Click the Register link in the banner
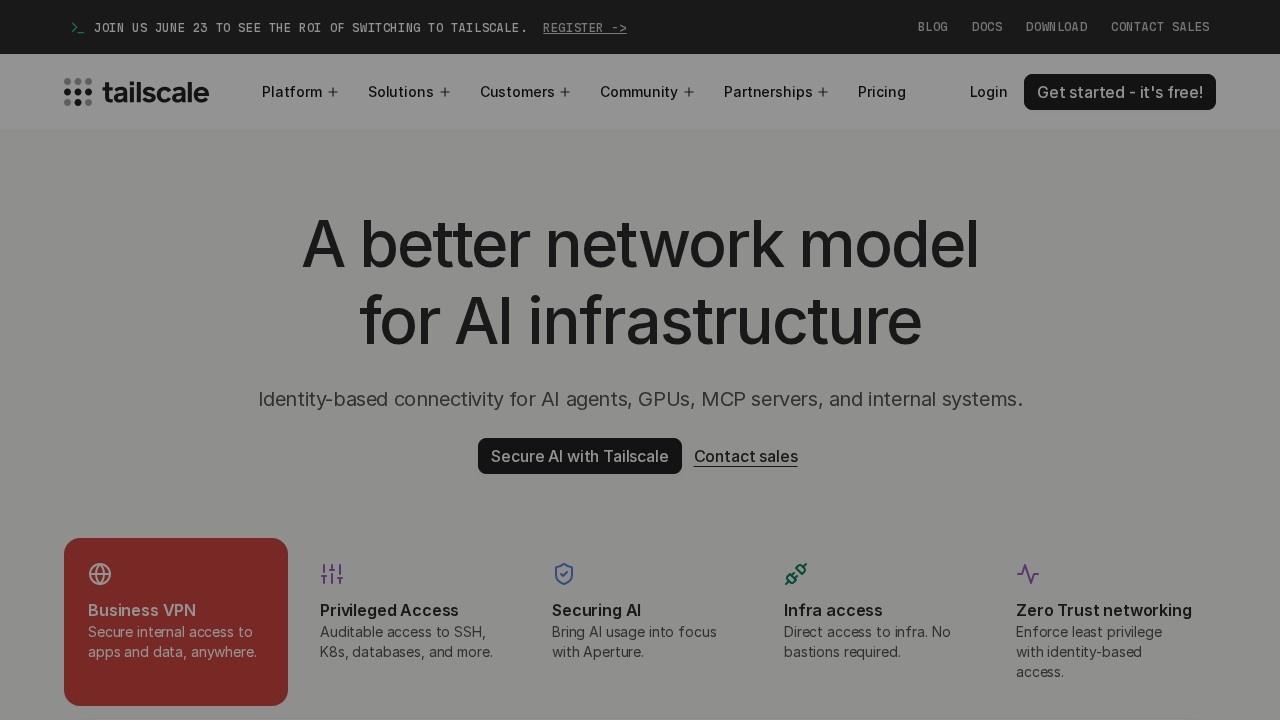 click(585, 28)
